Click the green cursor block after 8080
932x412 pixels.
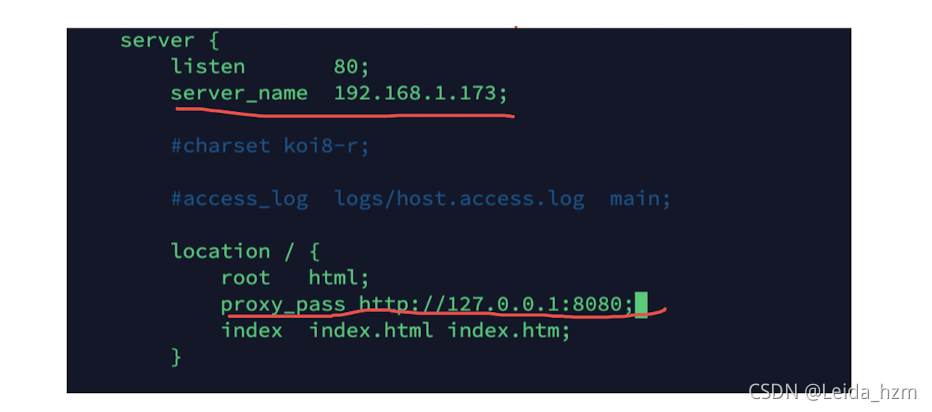(641, 304)
